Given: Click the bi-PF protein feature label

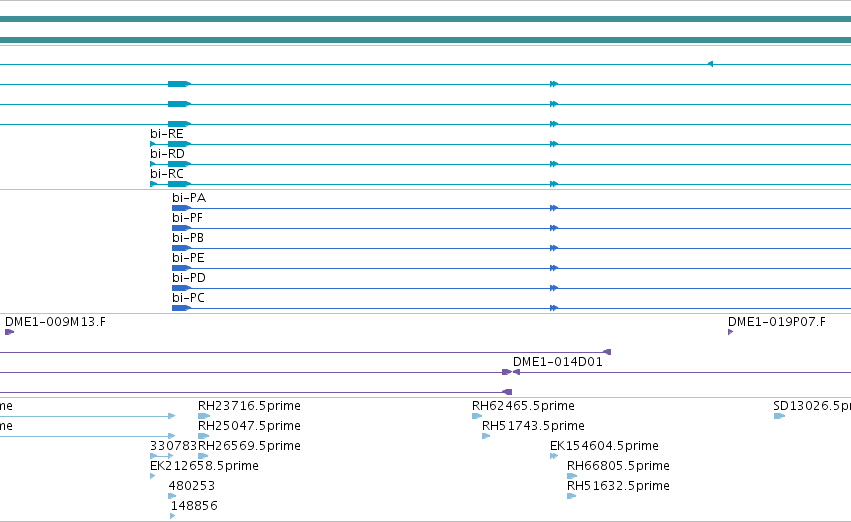Looking at the screenshot, I should (187, 218).
